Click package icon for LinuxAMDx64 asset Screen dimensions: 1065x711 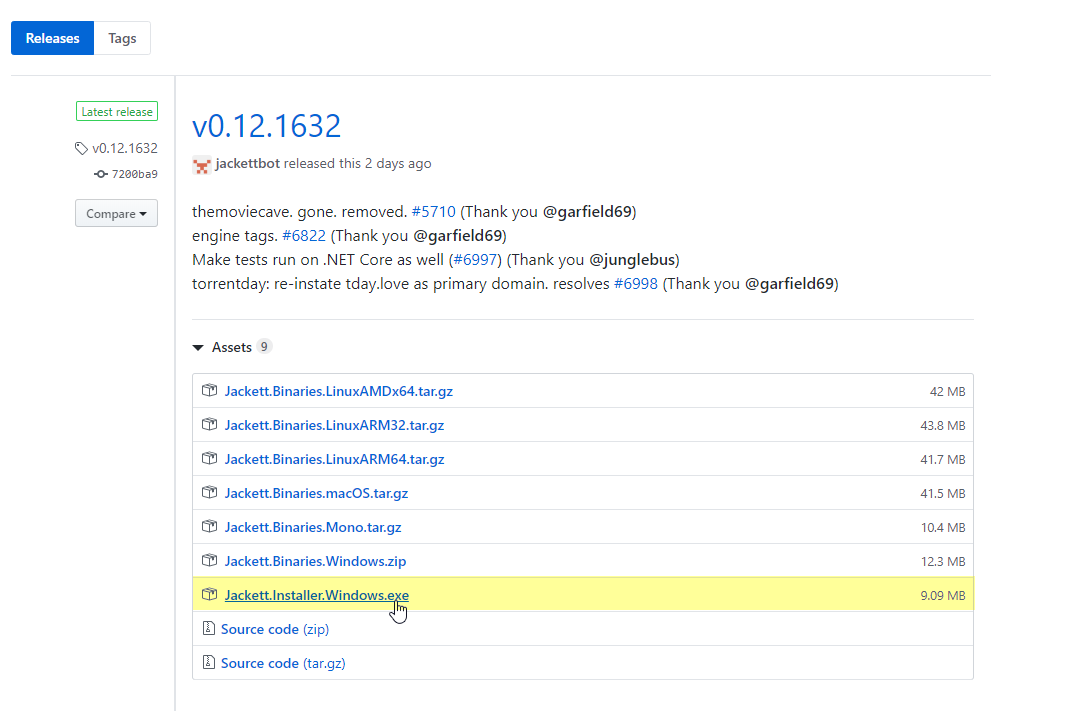click(209, 390)
